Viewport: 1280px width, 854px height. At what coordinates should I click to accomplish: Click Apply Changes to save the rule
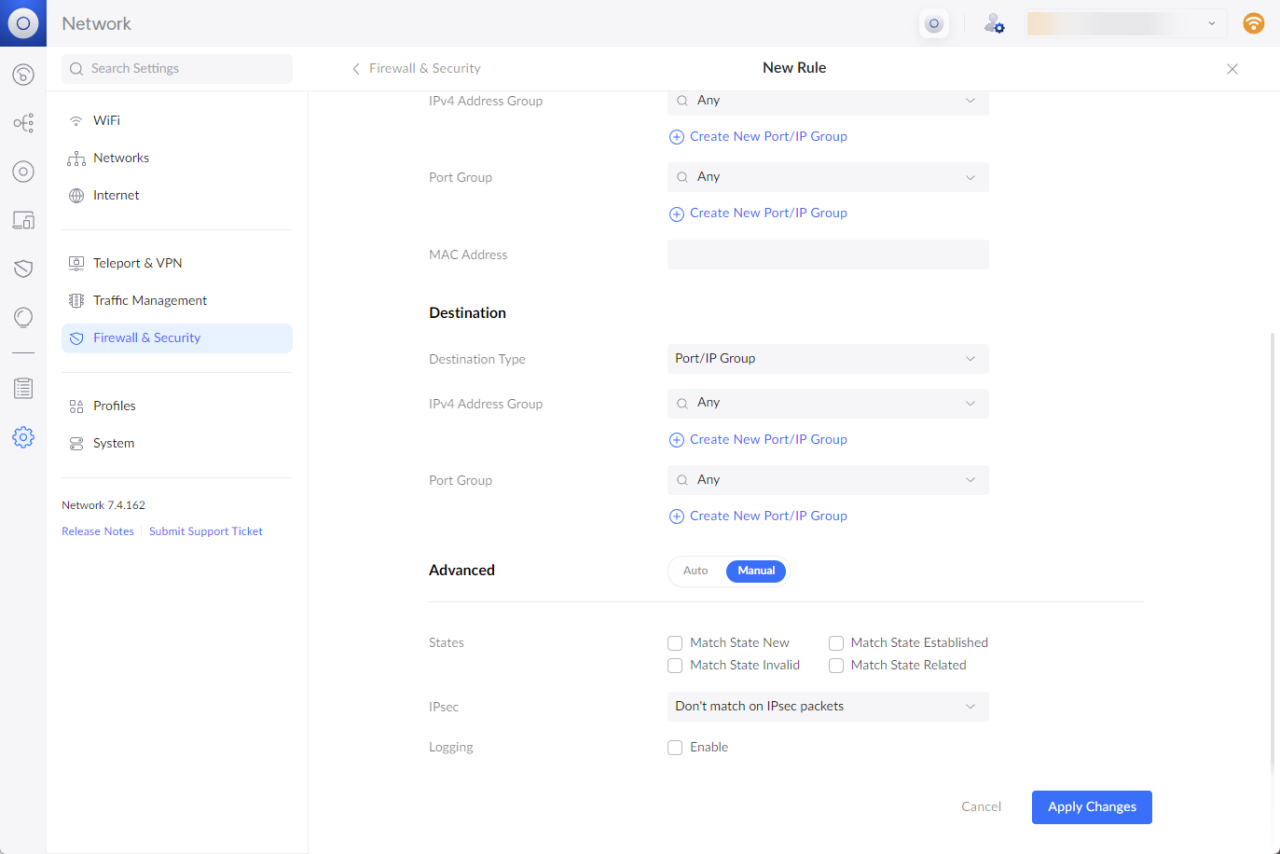[x=1091, y=807]
